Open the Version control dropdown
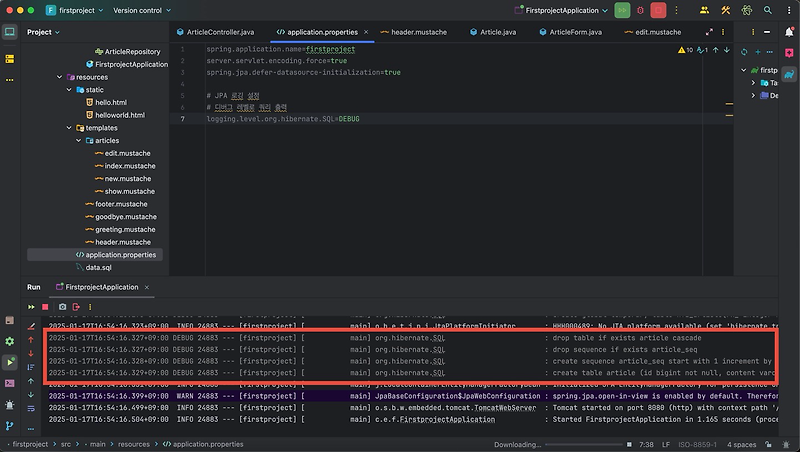 click(x=142, y=10)
